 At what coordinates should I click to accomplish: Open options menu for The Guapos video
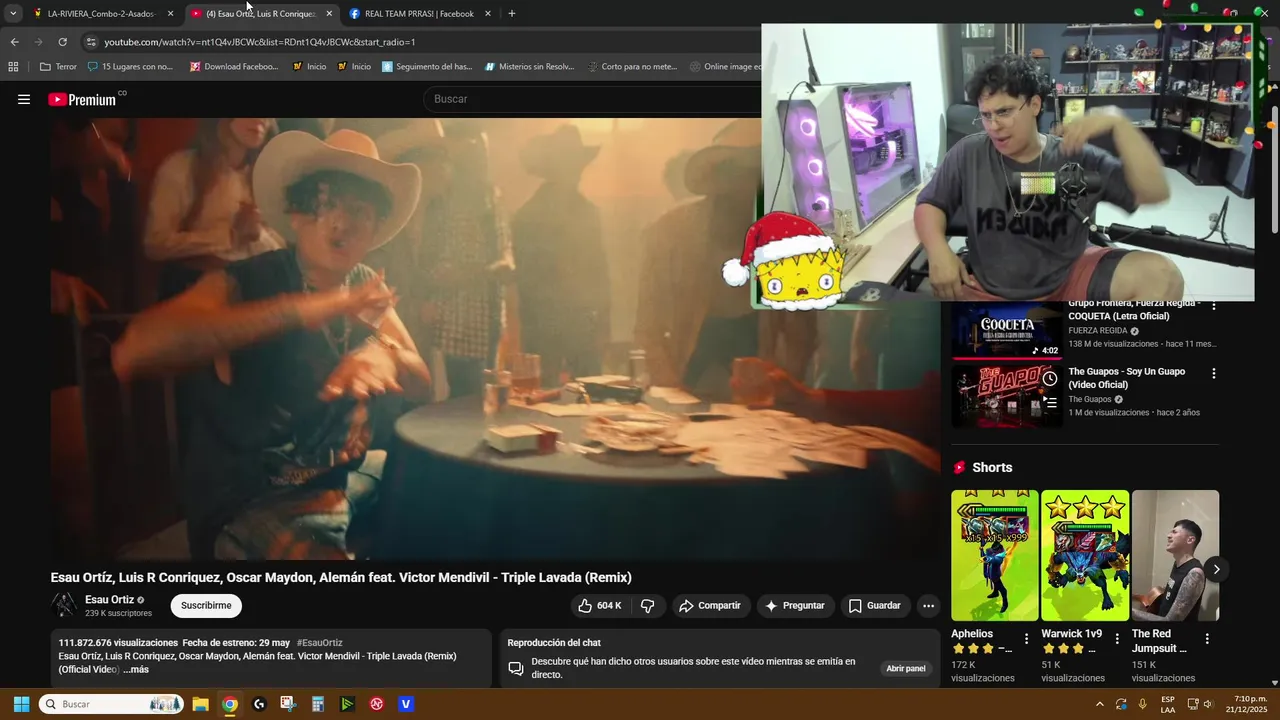point(1214,374)
